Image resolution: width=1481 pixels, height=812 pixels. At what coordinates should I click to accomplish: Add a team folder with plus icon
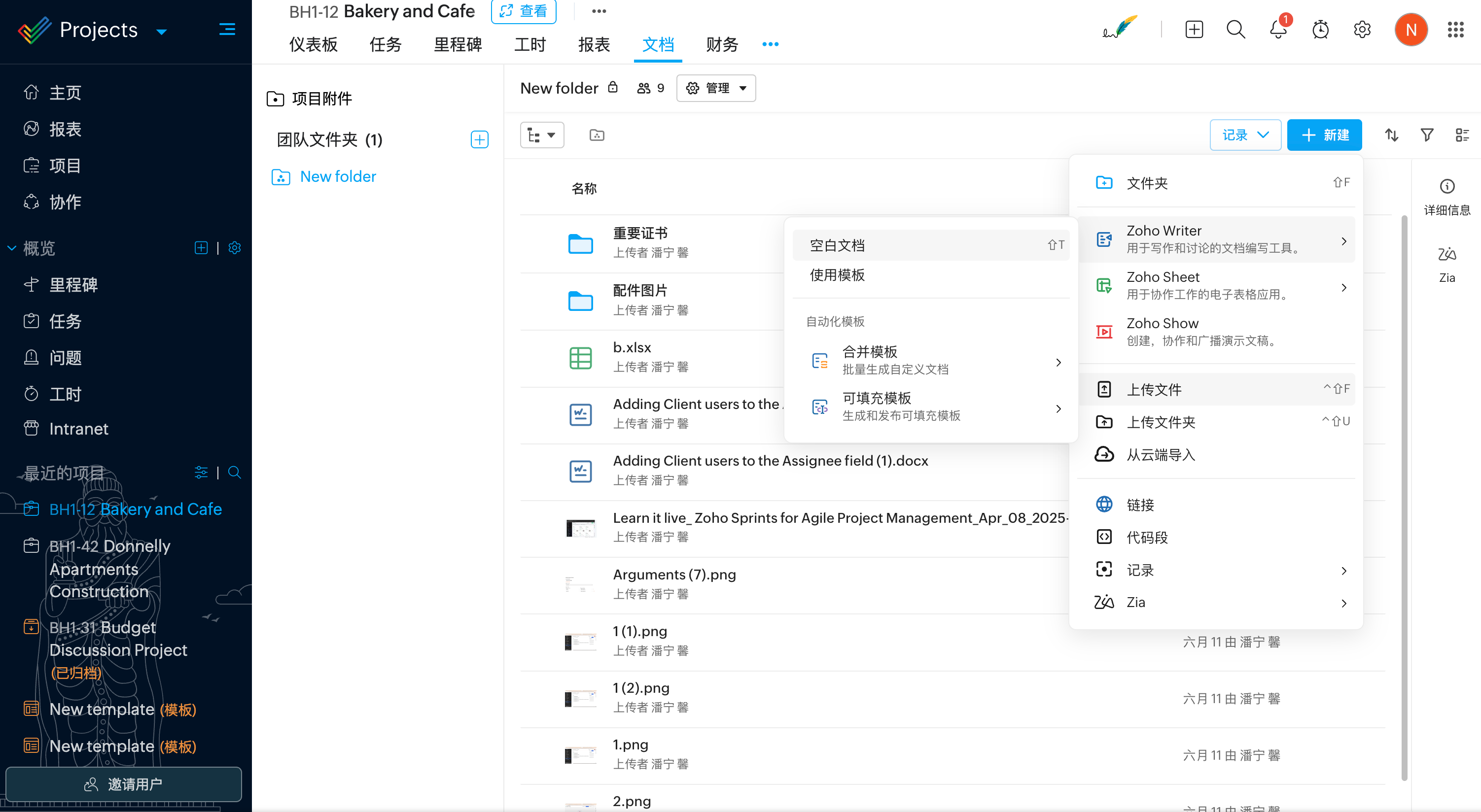(479, 139)
